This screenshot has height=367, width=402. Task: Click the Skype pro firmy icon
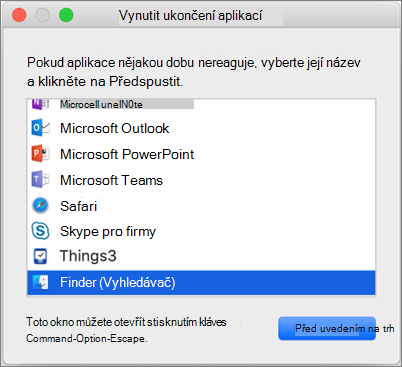(x=40, y=231)
